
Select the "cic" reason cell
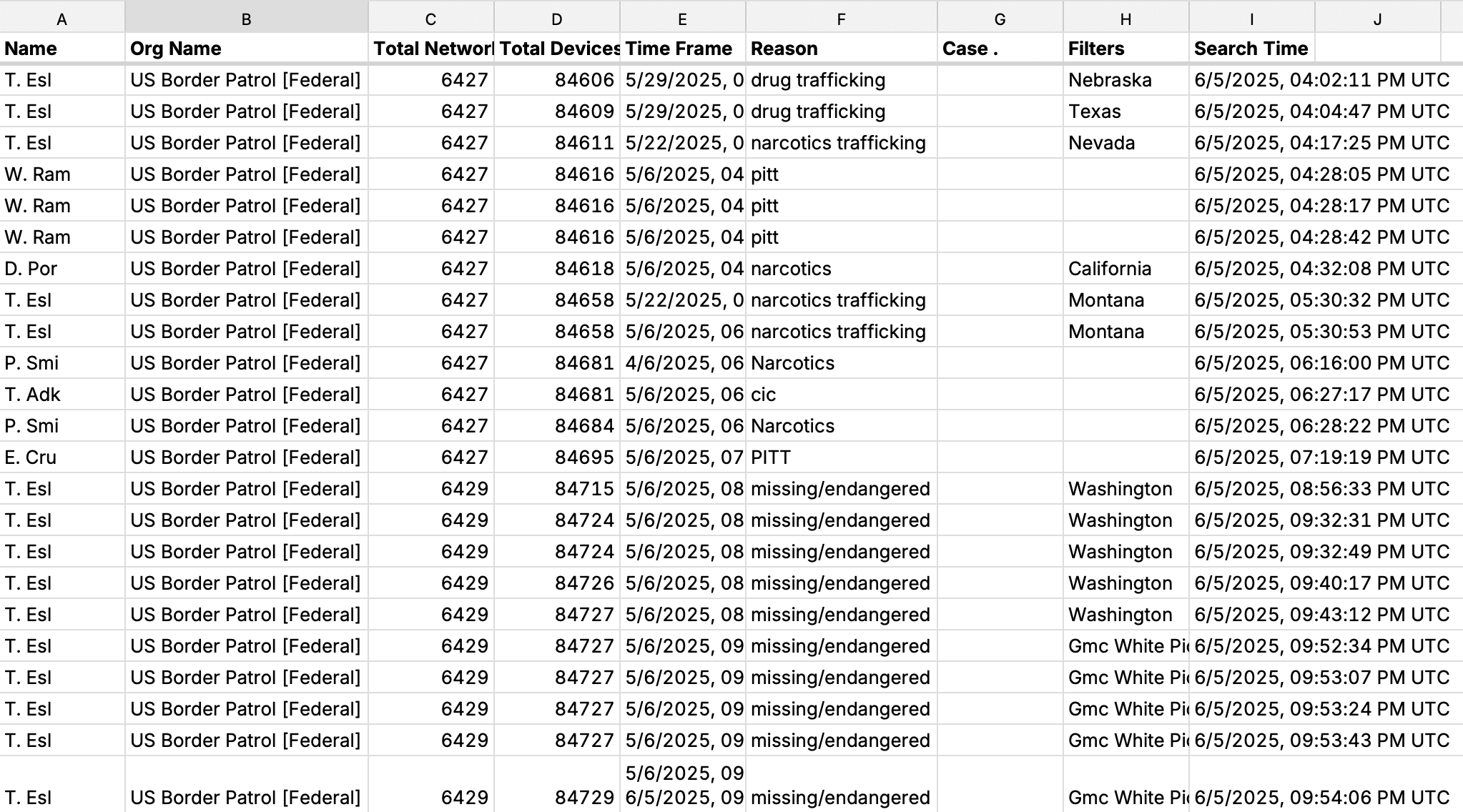pyautogui.click(x=841, y=395)
